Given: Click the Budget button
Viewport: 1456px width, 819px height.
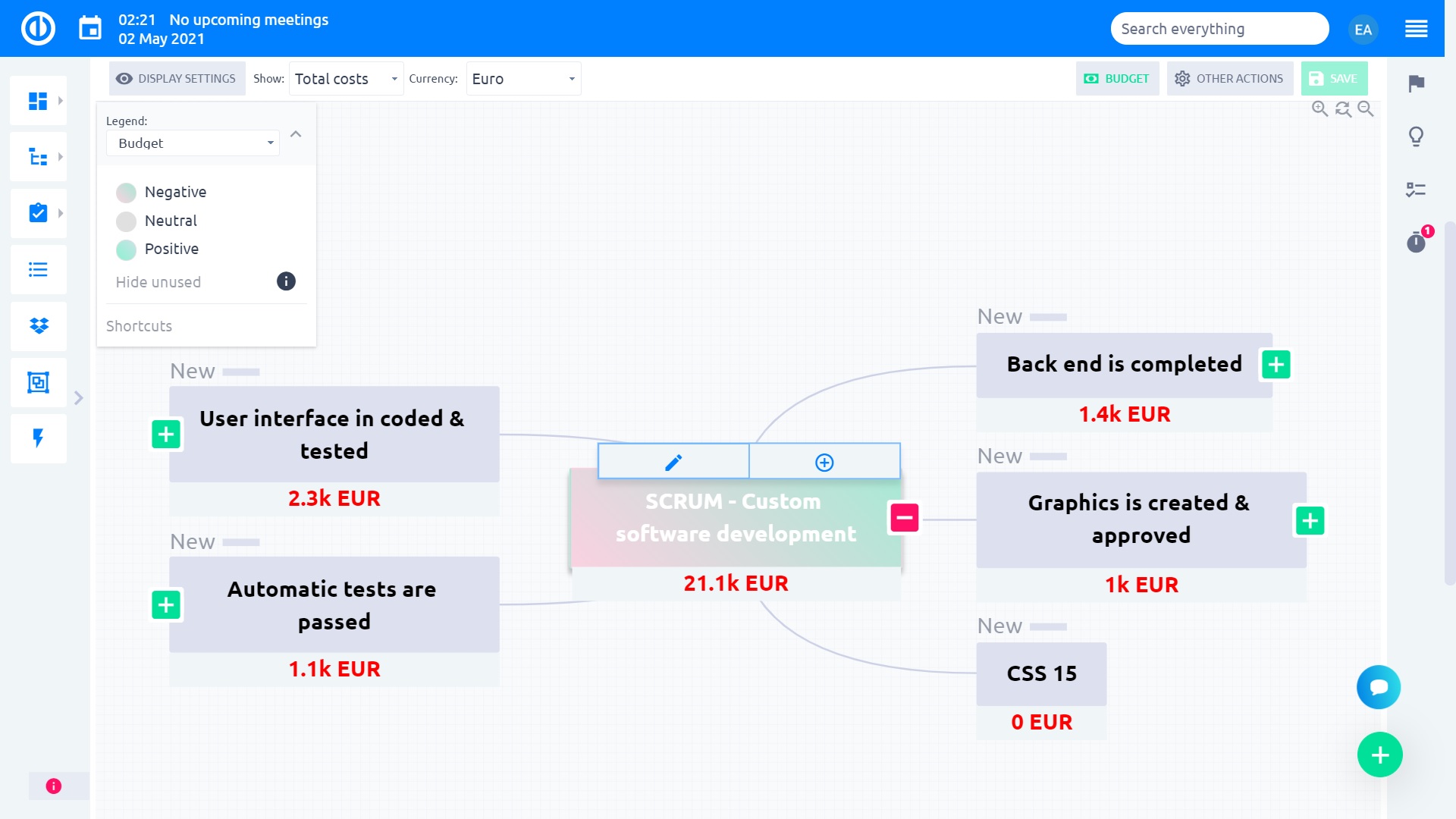Looking at the screenshot, I should pyautogui.click(x=1117, y=78).
